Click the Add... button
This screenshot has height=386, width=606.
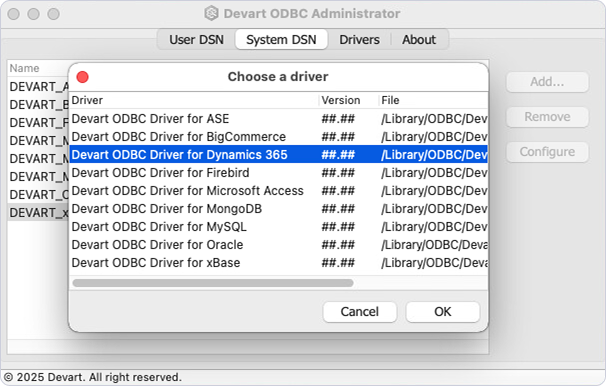tap(547, 82)
